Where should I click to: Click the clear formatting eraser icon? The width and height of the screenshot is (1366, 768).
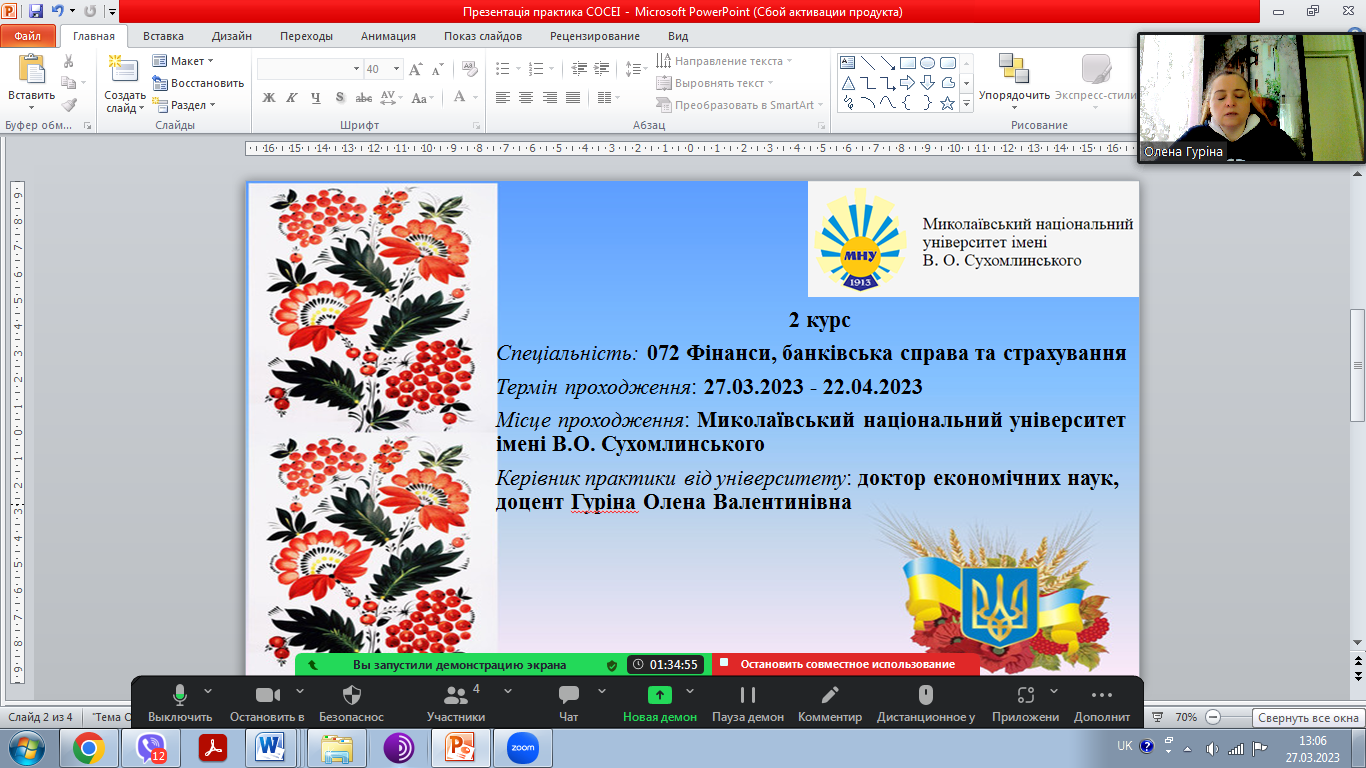click(x=466, y=69)
